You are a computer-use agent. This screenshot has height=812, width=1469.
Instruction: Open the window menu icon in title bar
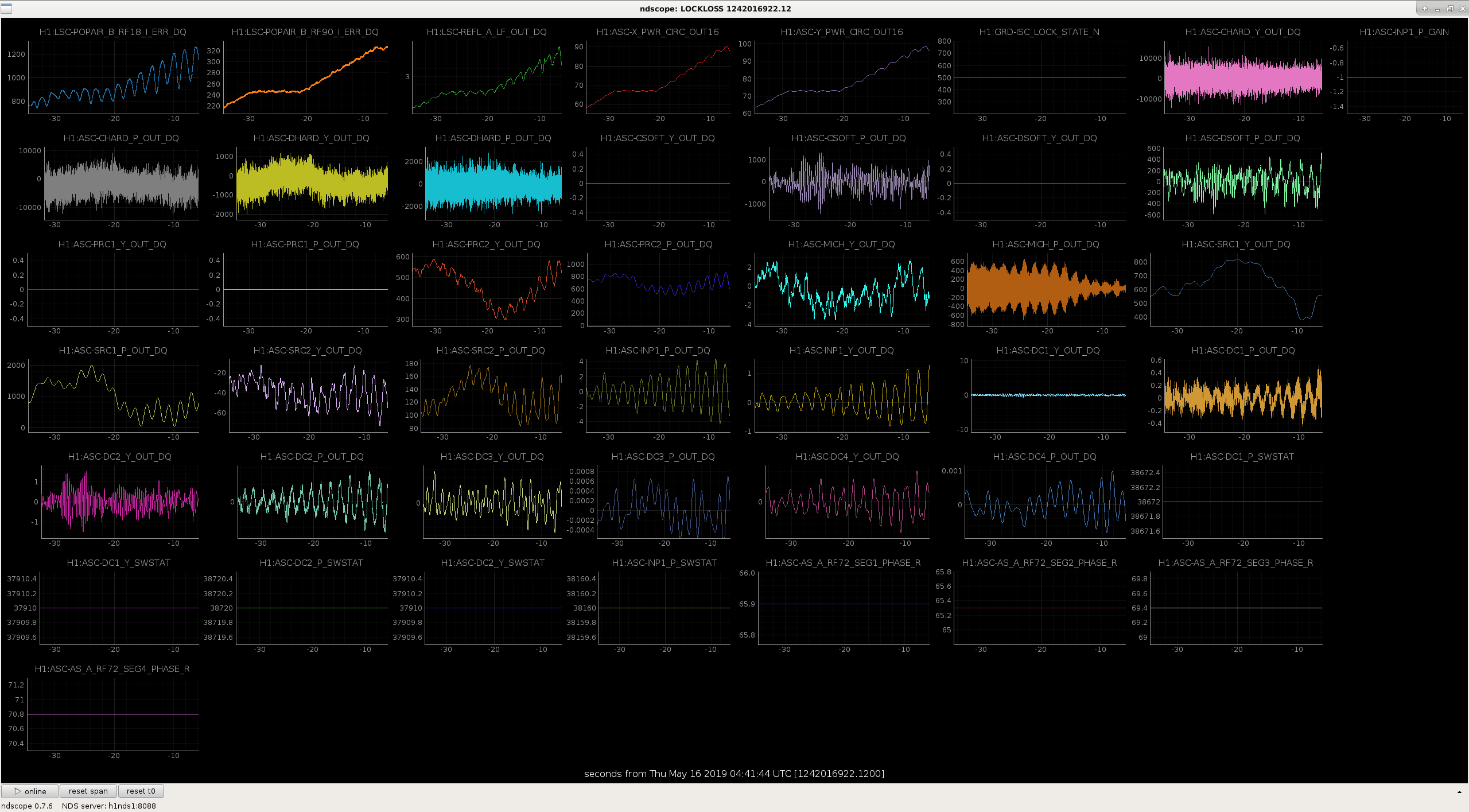[x=6, y=9]
